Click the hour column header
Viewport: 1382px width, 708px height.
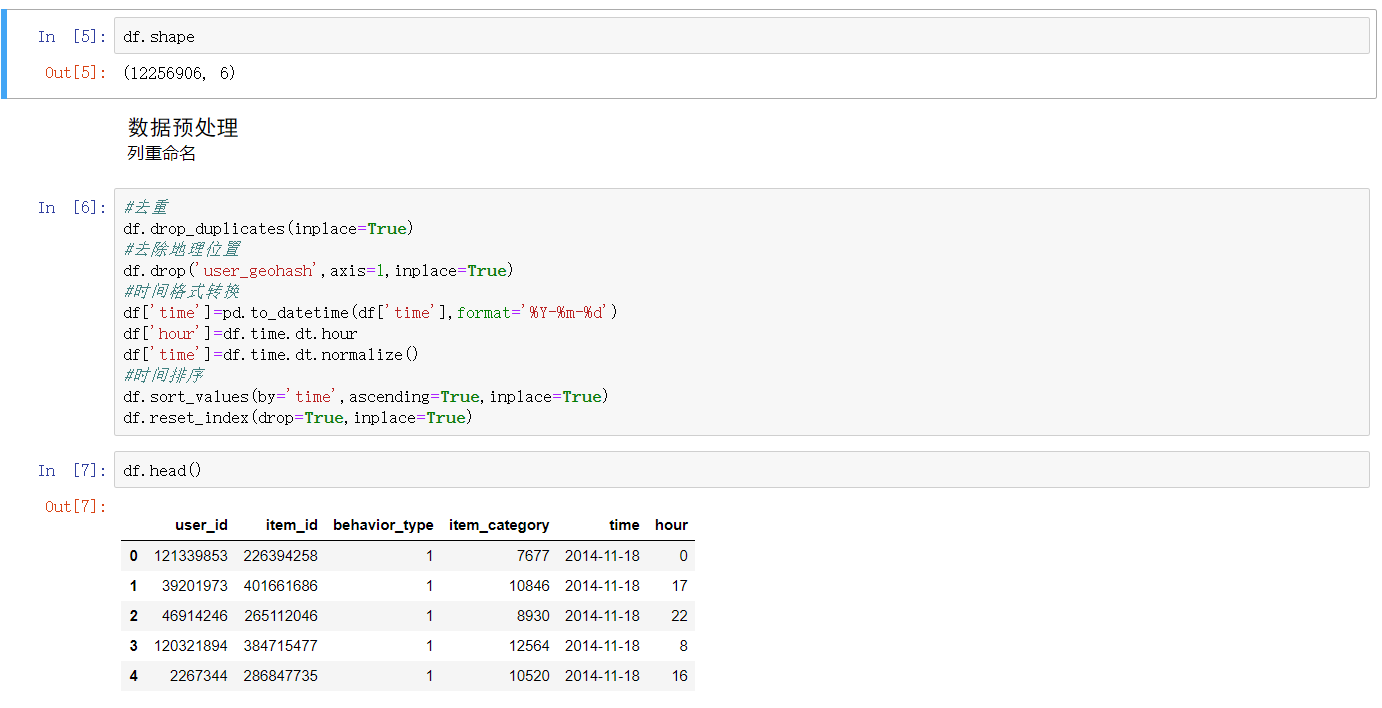[x=671, y=525]
